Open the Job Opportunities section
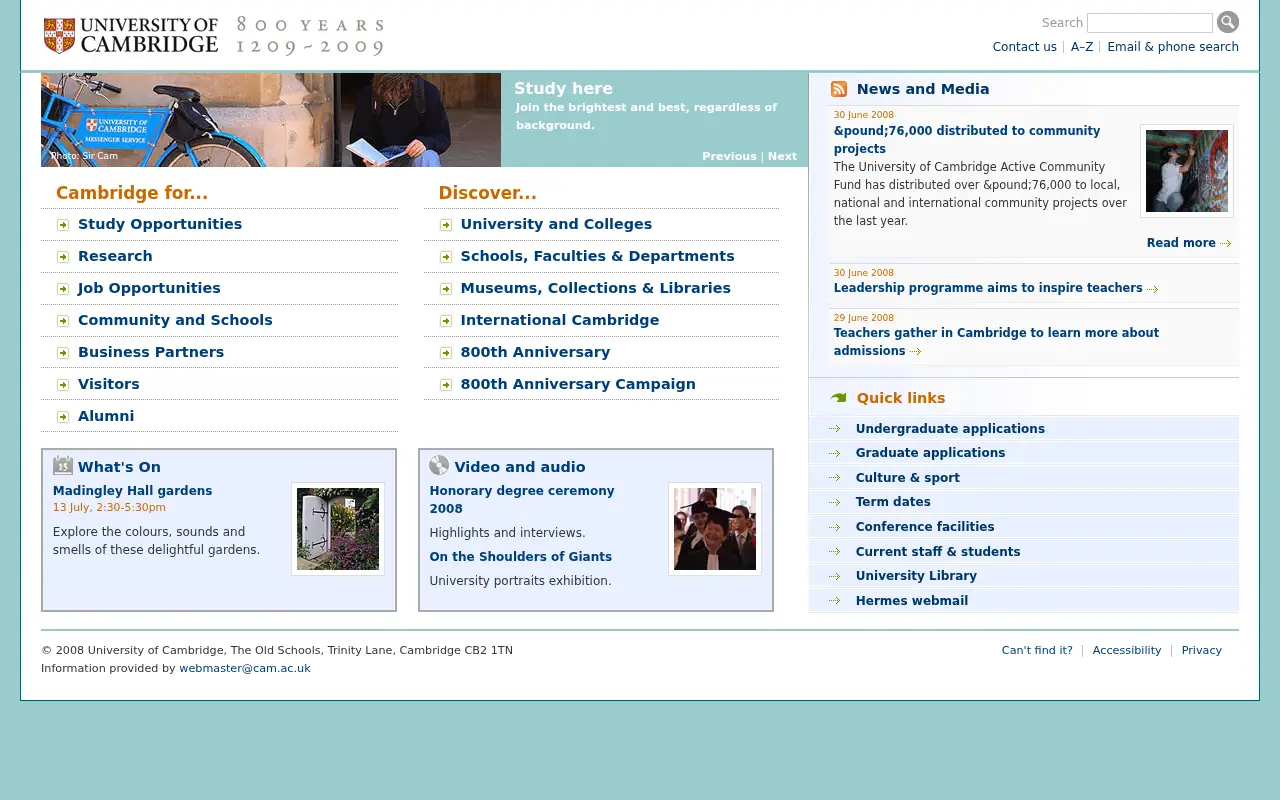The height and width of the screenshot is (800, 1280). click(x=149, y=288)
